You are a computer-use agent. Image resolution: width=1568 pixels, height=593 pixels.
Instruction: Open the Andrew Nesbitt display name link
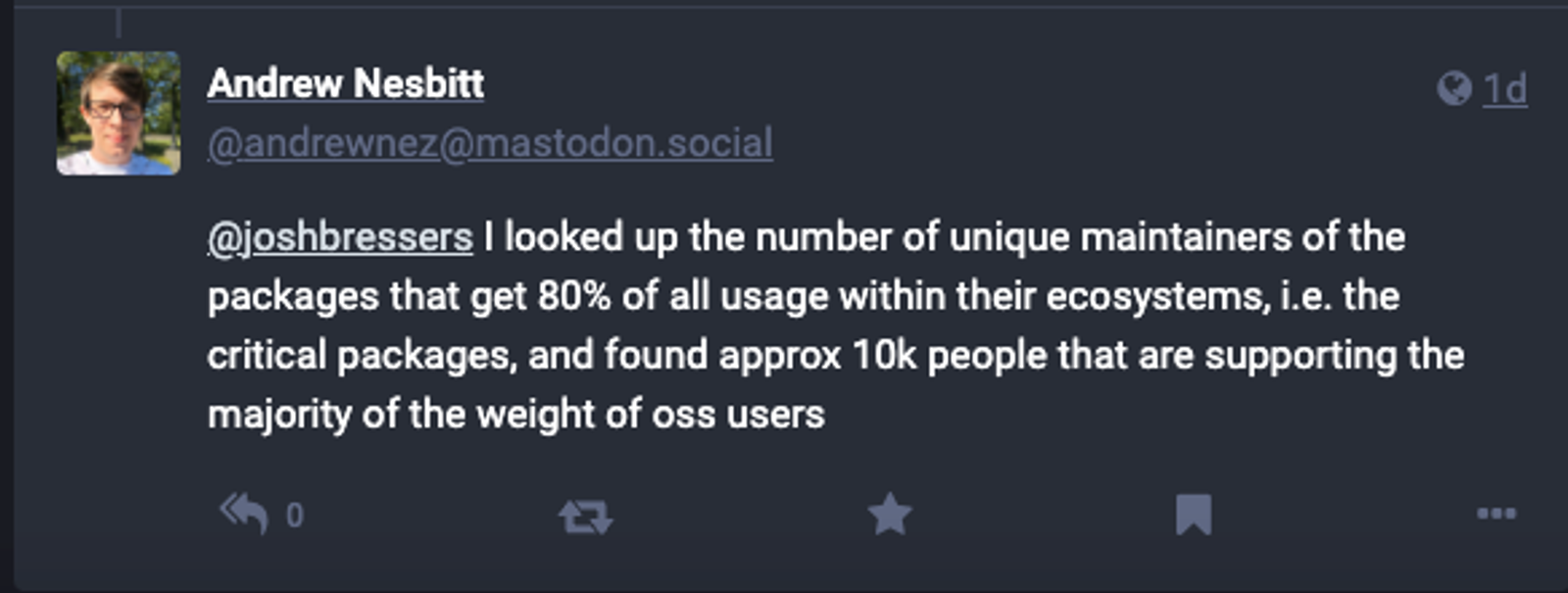coord(346,83)
